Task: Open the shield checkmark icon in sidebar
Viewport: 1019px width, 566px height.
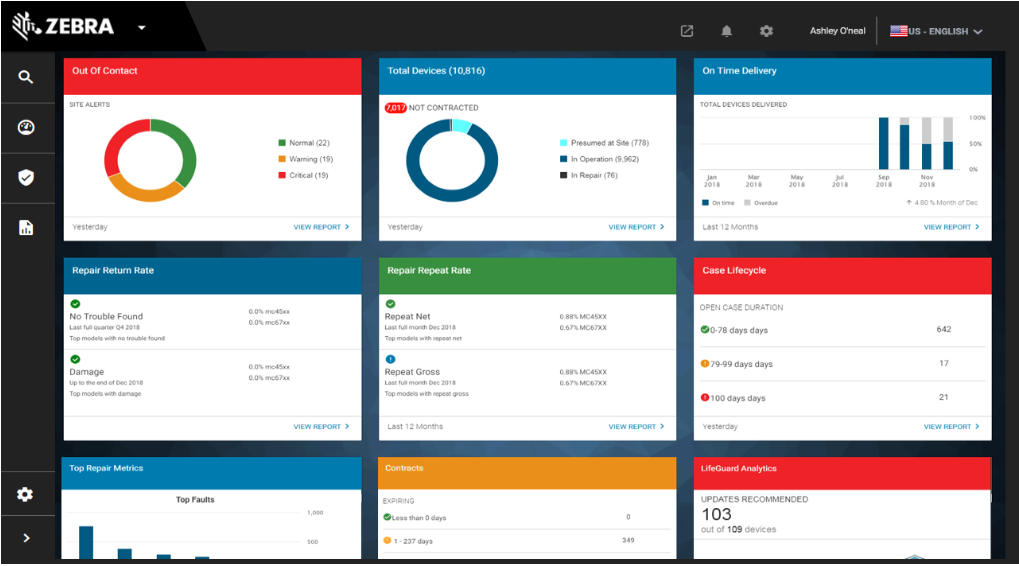Action: 26,177
